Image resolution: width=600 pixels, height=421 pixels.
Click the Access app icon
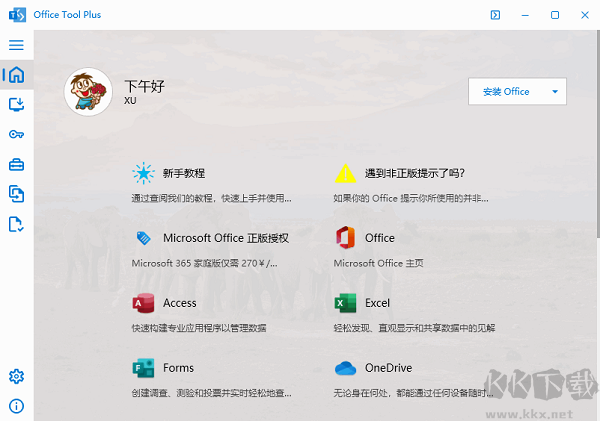[x=143, y=303]
